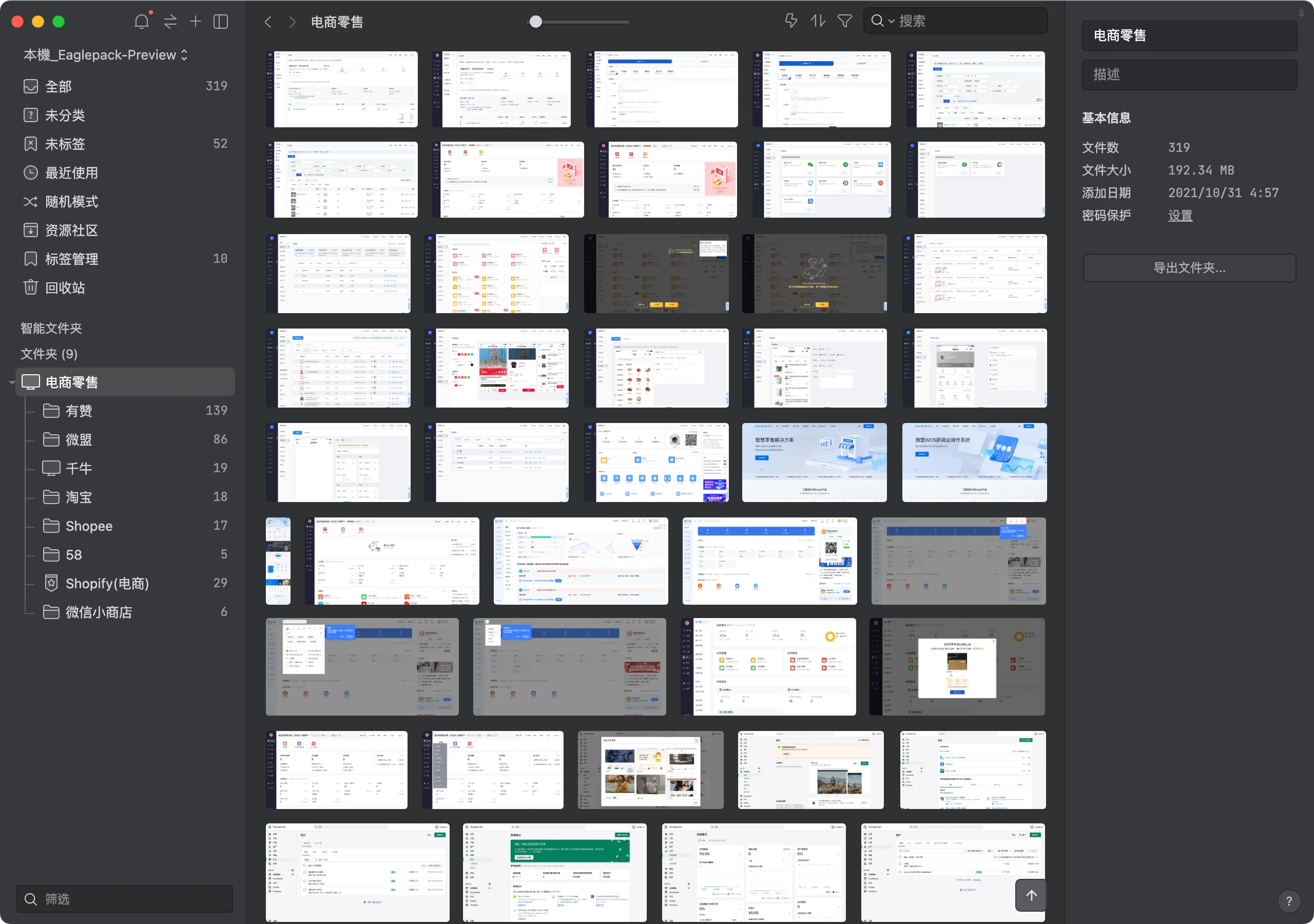Select 随机模式 in the sidebar
This screenshot has width=1314, height=924.
(71, 202)
